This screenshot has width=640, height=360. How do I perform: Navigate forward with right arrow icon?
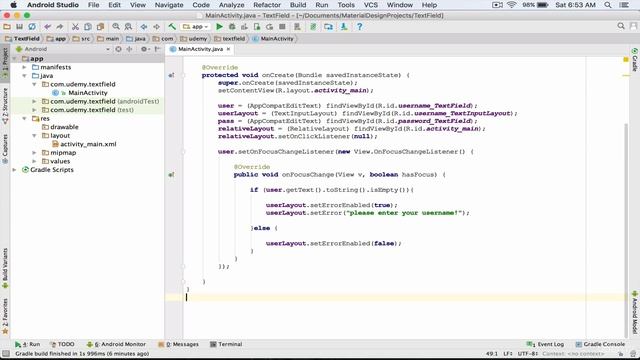[x=156, y=27]
